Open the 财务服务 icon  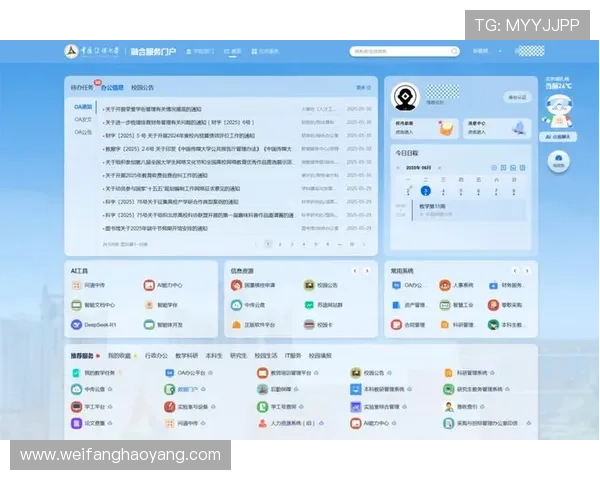tap(493, 285)
